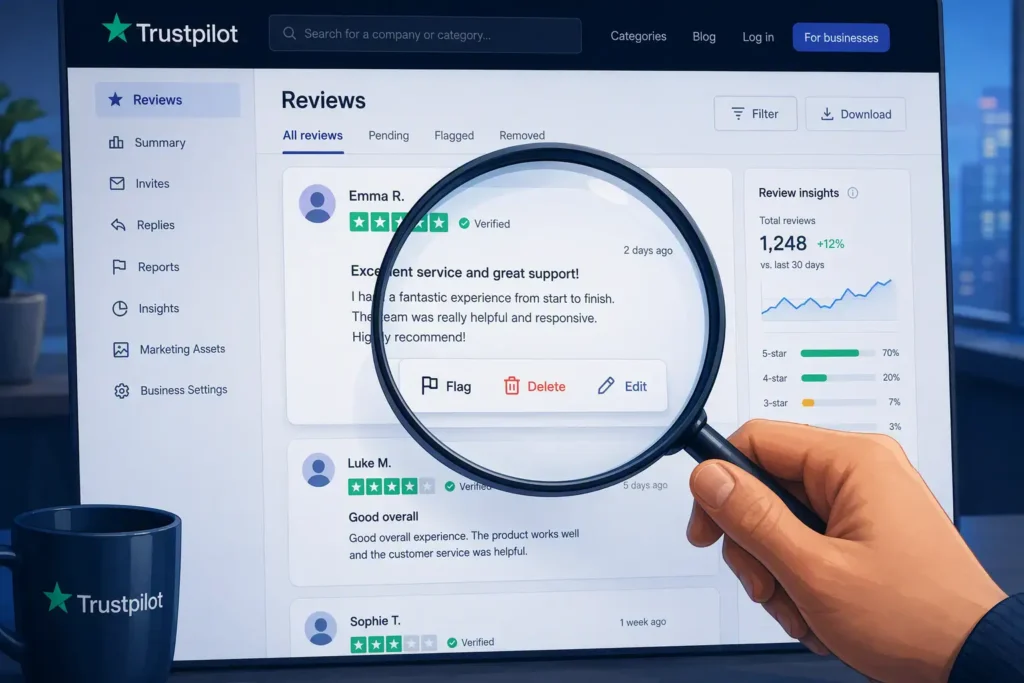
Task: Click the For businesses button
Action: click(x=841, y=37)
